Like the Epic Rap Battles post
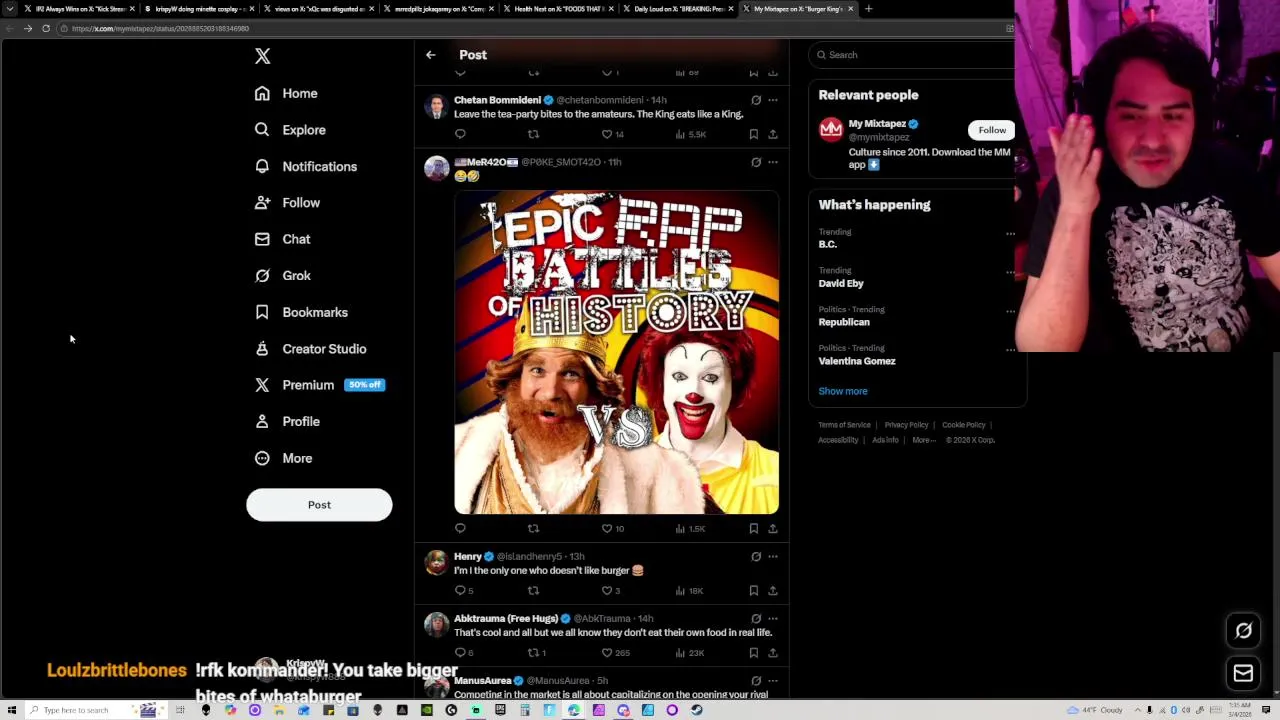 [x=613, y=528]
